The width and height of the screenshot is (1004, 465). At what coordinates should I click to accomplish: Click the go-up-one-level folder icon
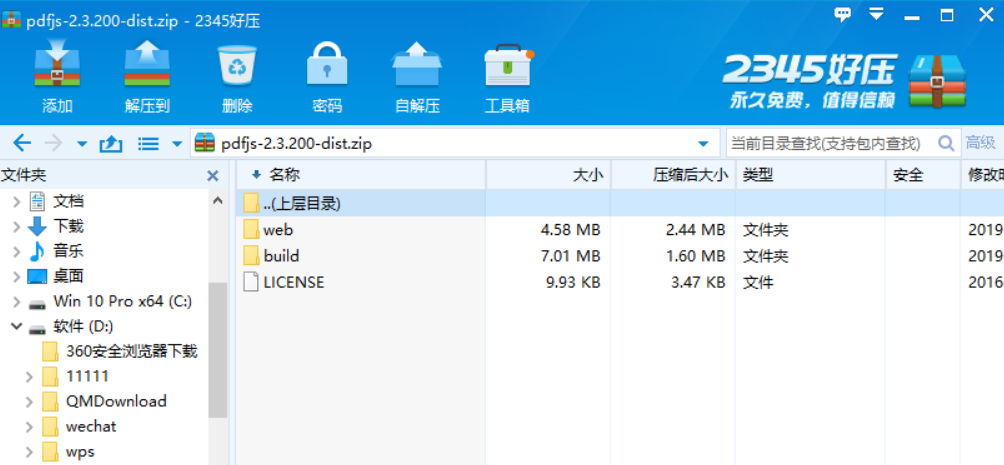click(111, 143)
